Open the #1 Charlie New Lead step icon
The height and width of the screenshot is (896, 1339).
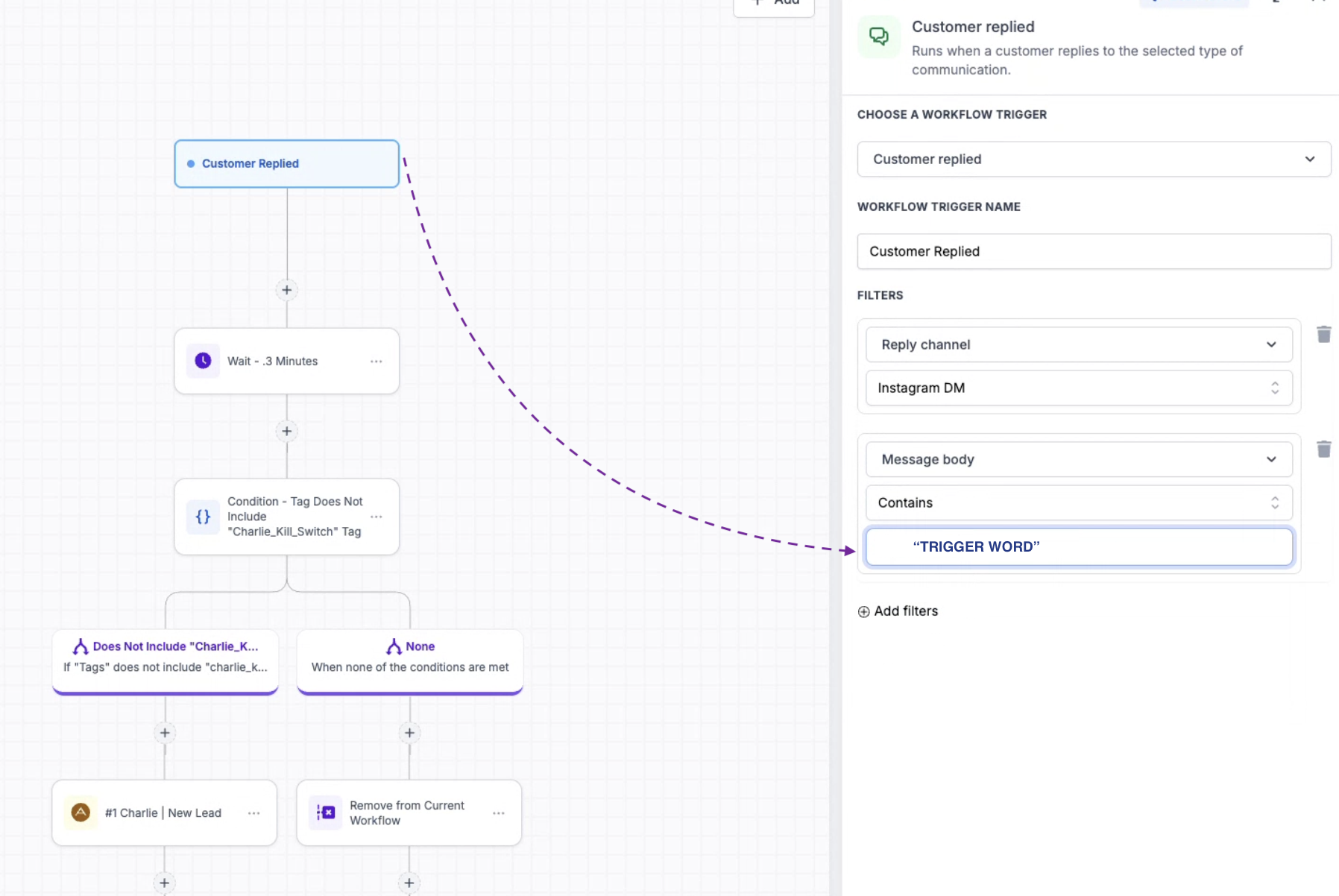click(81, 813)
